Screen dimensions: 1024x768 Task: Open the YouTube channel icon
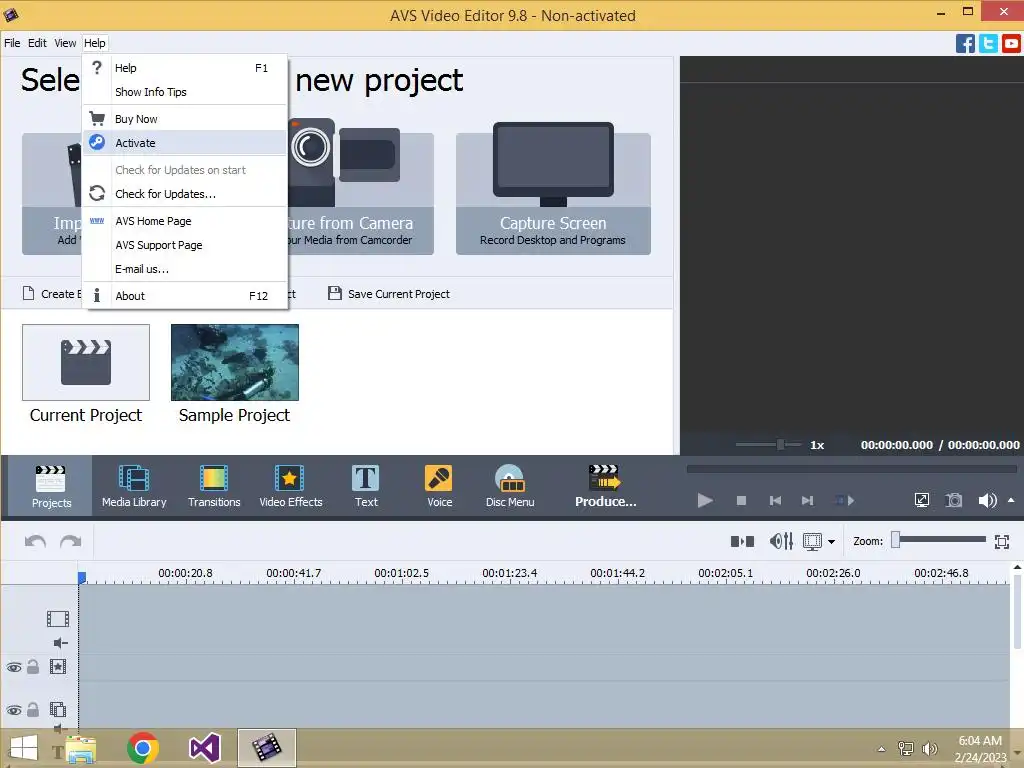tap(1011, 44)
